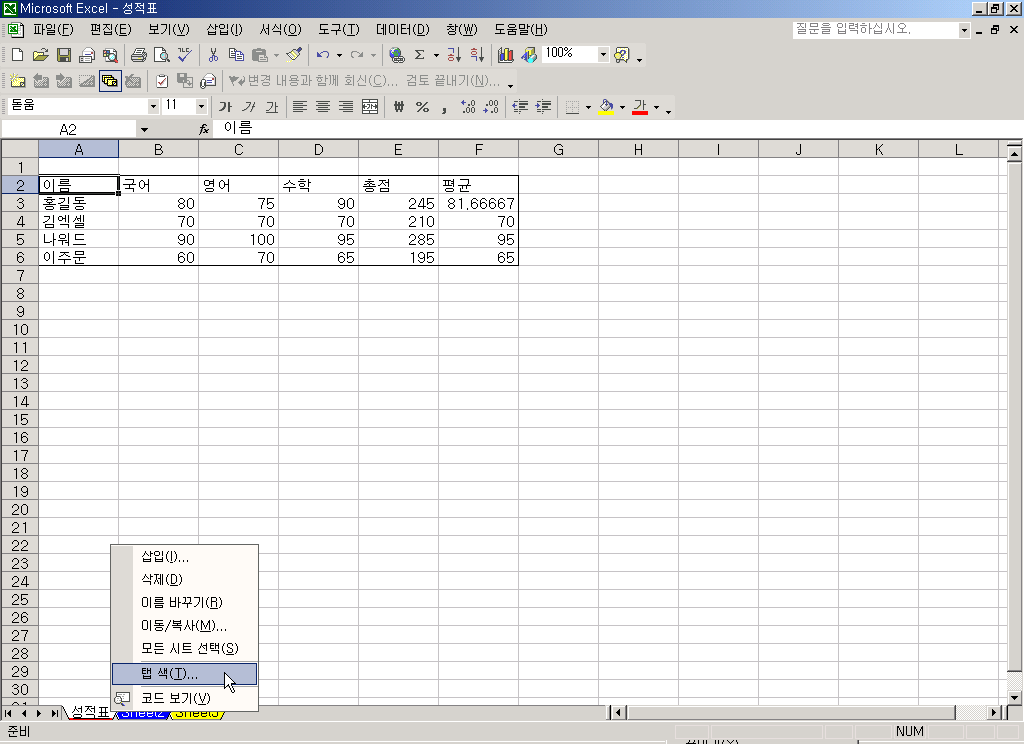Open the Chart Wizard icon
This screenshot has height=744, width=1024.
(x=505, y=55)
